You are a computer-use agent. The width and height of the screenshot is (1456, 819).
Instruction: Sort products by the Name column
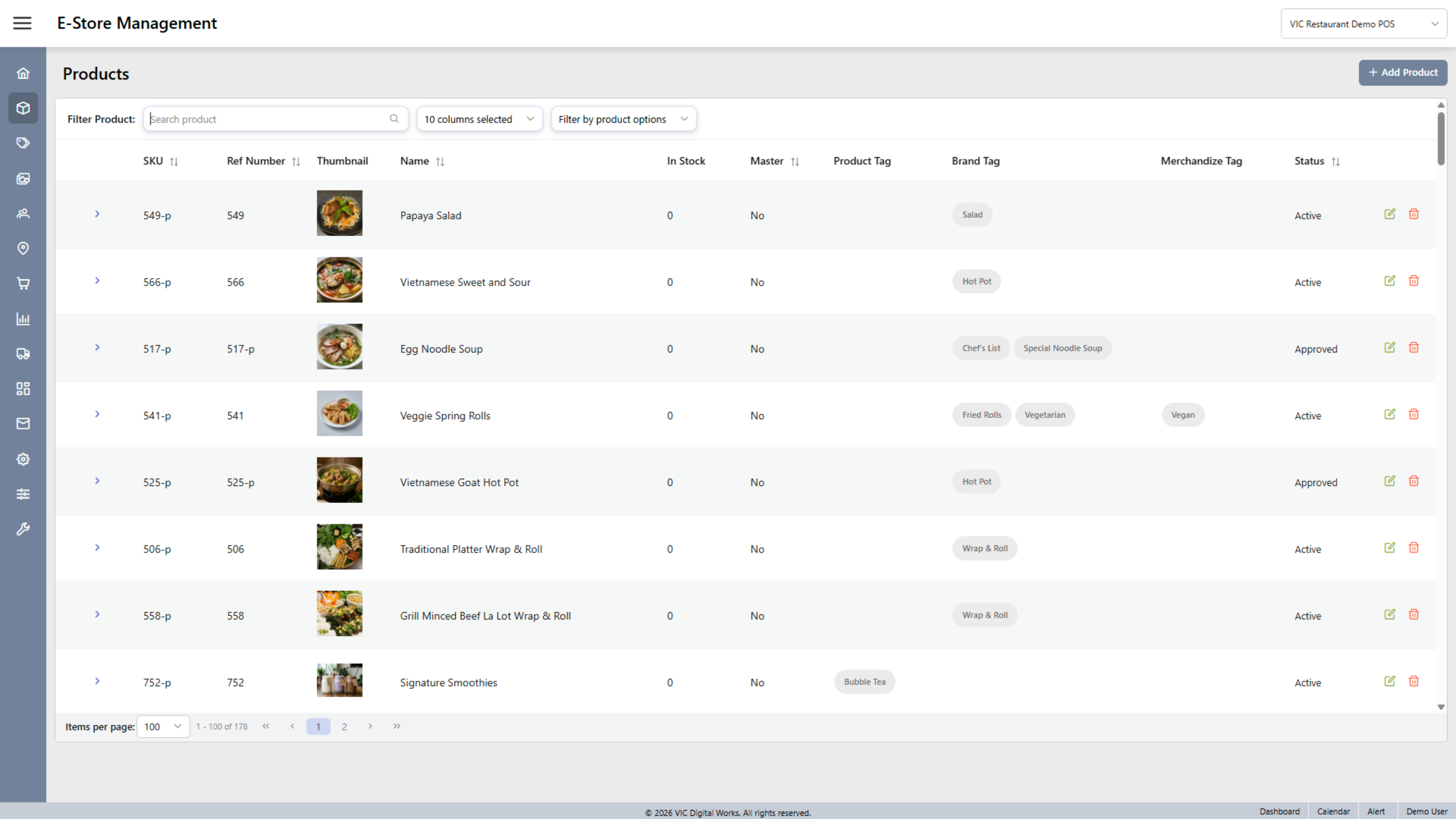click(x=441, y=161)
